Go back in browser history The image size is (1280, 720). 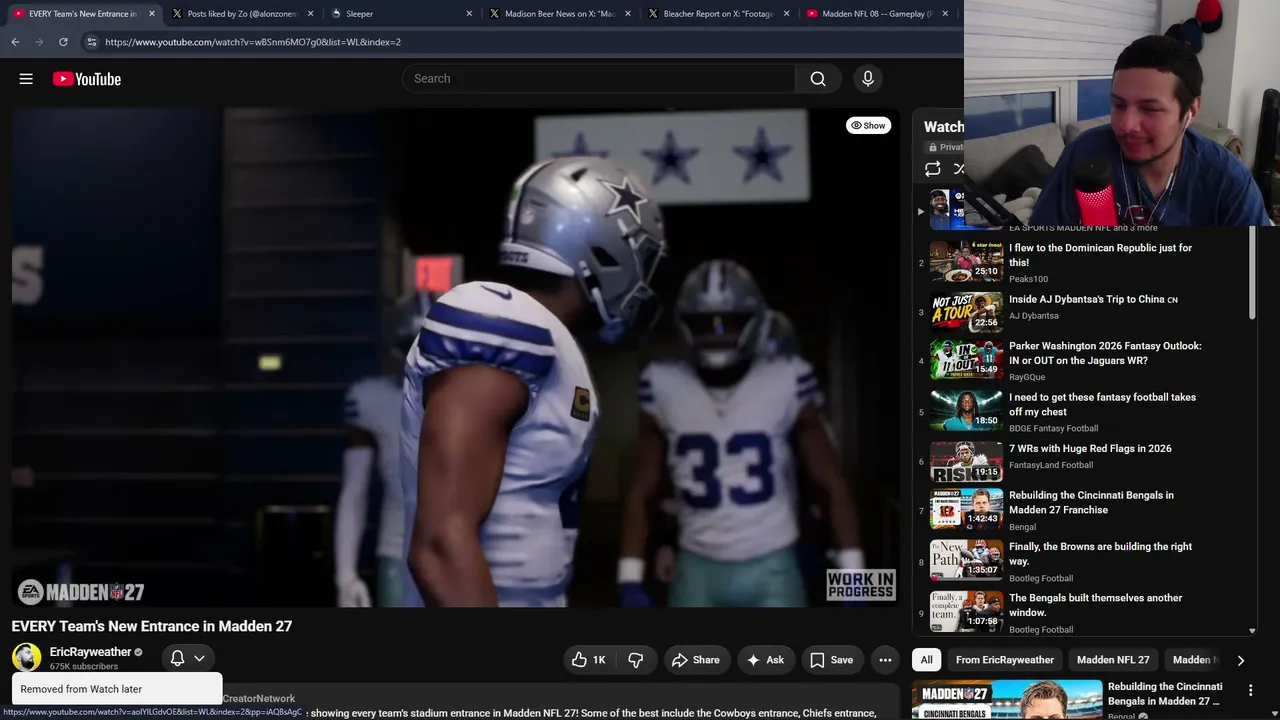(15, 42)
